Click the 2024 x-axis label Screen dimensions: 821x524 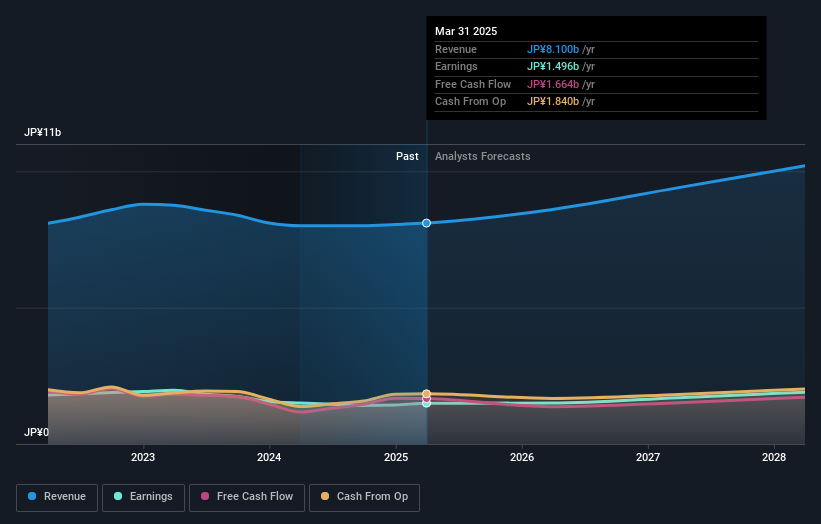point(269,458)
